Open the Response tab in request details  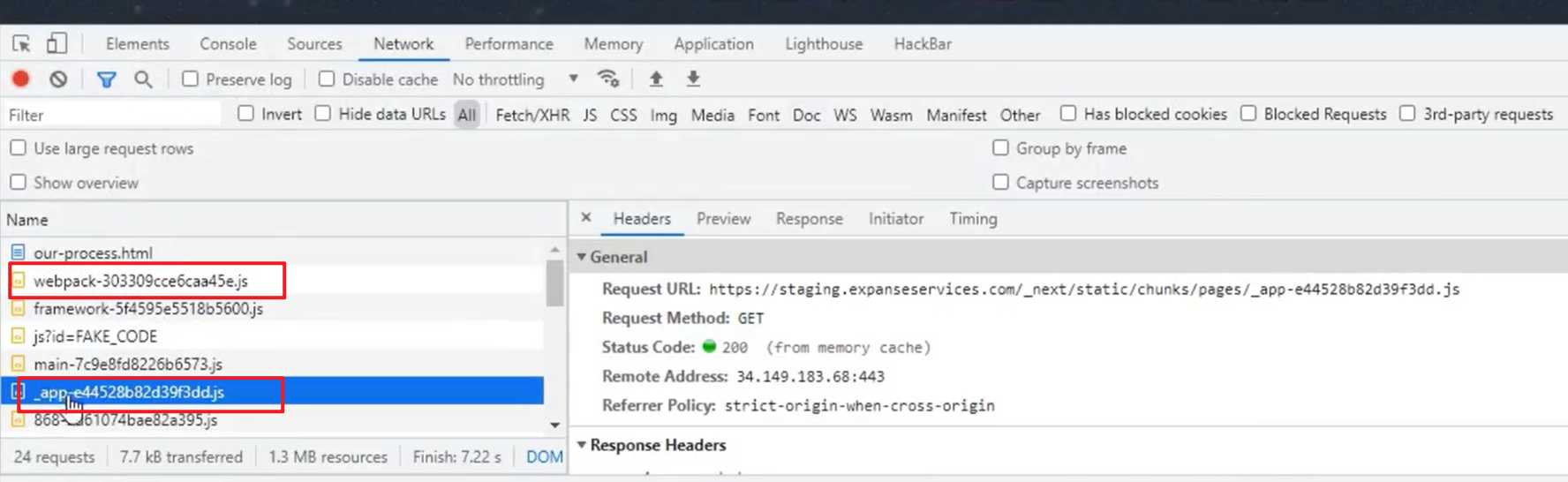click(x=809, y=219)
